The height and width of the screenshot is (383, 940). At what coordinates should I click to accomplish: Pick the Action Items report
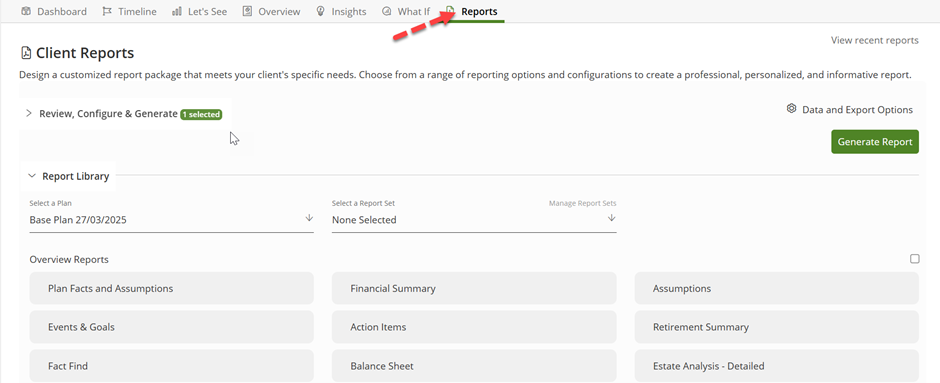click(x=474, y=327)
